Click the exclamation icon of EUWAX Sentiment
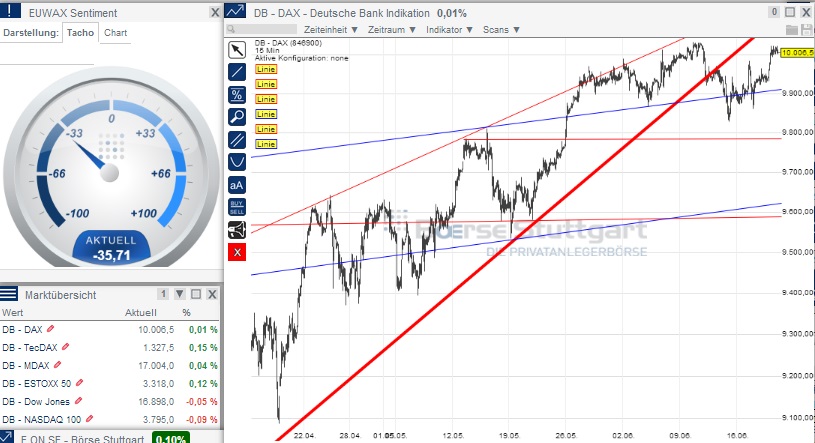The height and width of the screenshot is (443, 815). point(10,10)
